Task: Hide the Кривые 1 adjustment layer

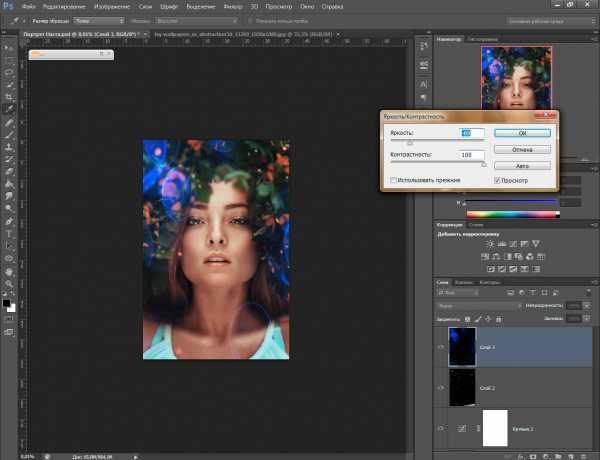Action: [440, 429]
